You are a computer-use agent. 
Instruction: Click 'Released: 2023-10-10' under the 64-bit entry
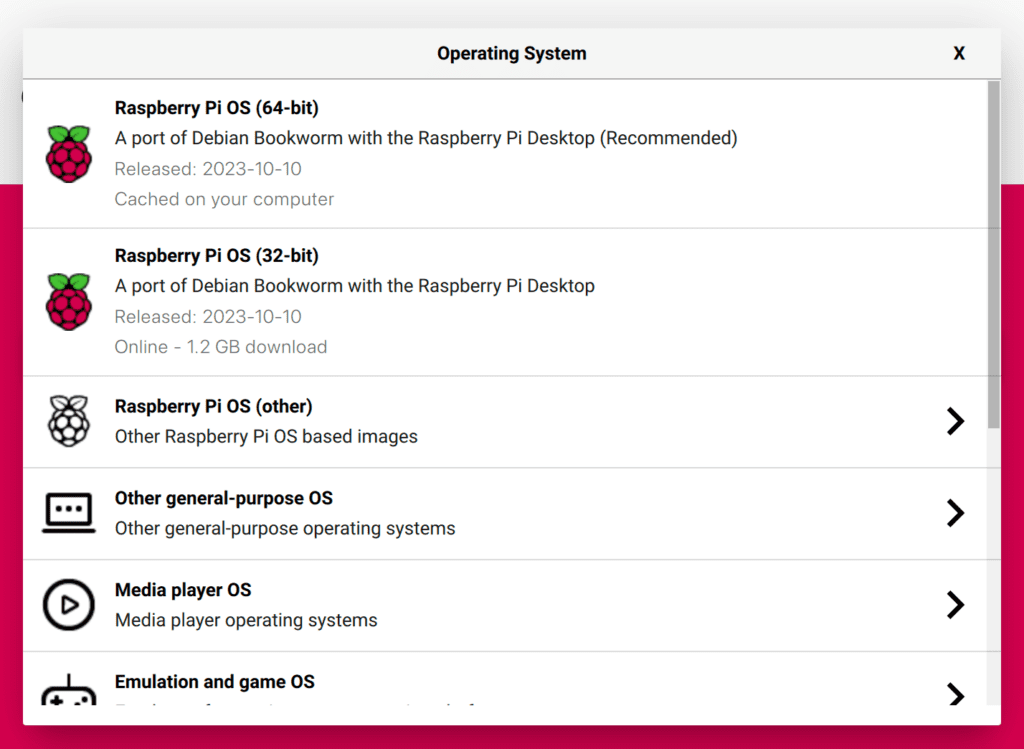(x=208, y=169)
